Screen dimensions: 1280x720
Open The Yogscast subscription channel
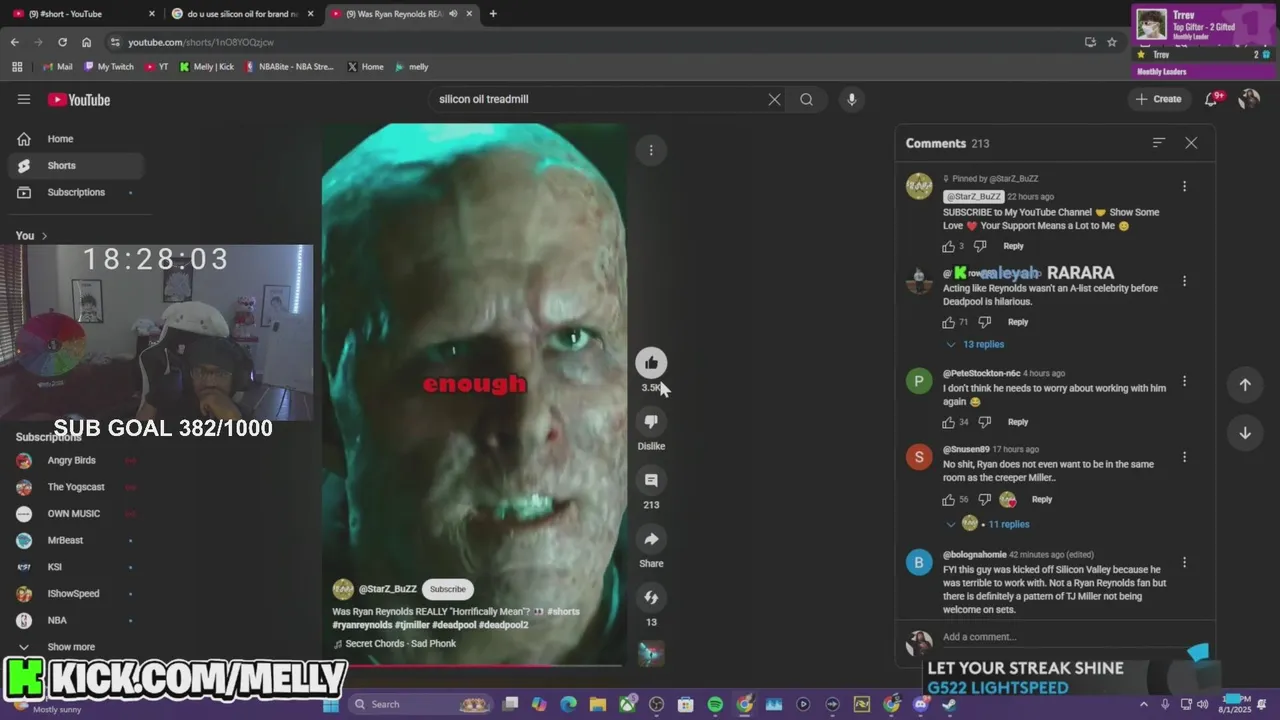point(76,487)
